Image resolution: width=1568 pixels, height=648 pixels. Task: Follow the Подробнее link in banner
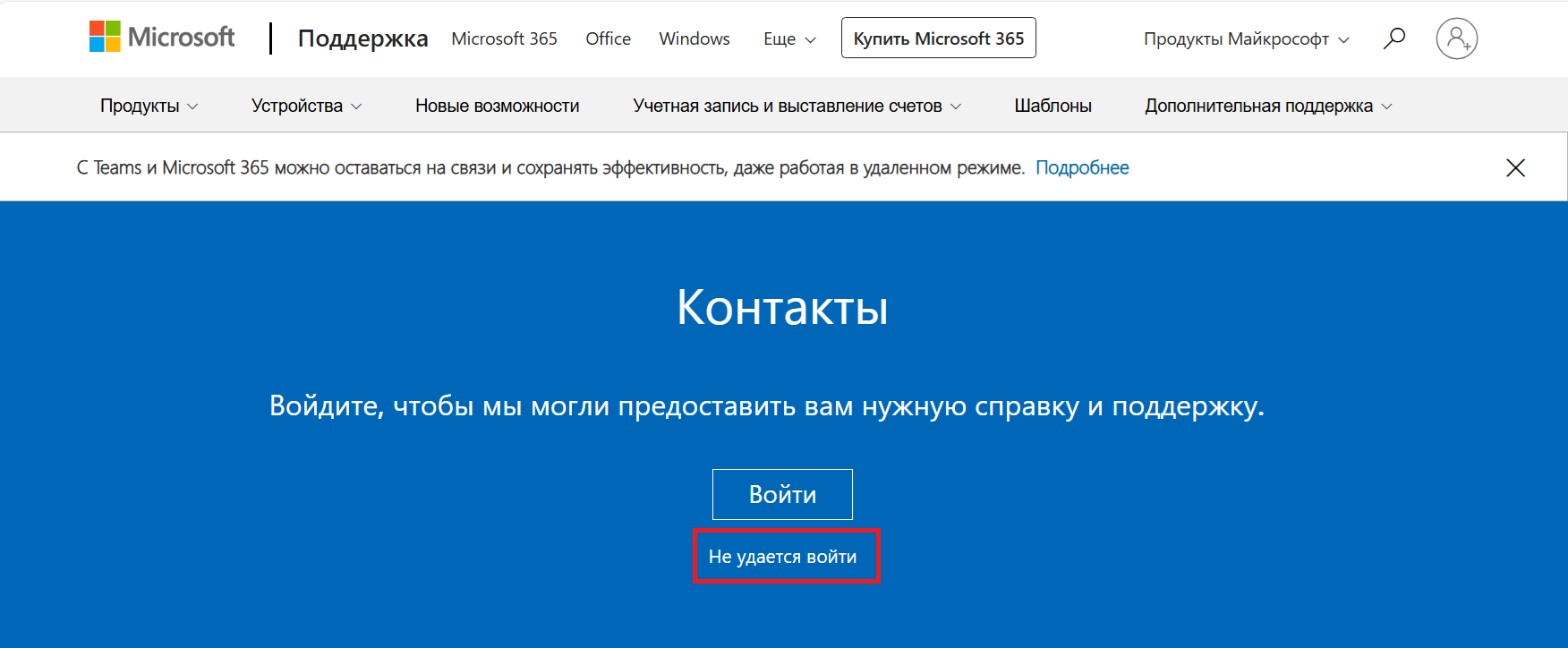1082,167
